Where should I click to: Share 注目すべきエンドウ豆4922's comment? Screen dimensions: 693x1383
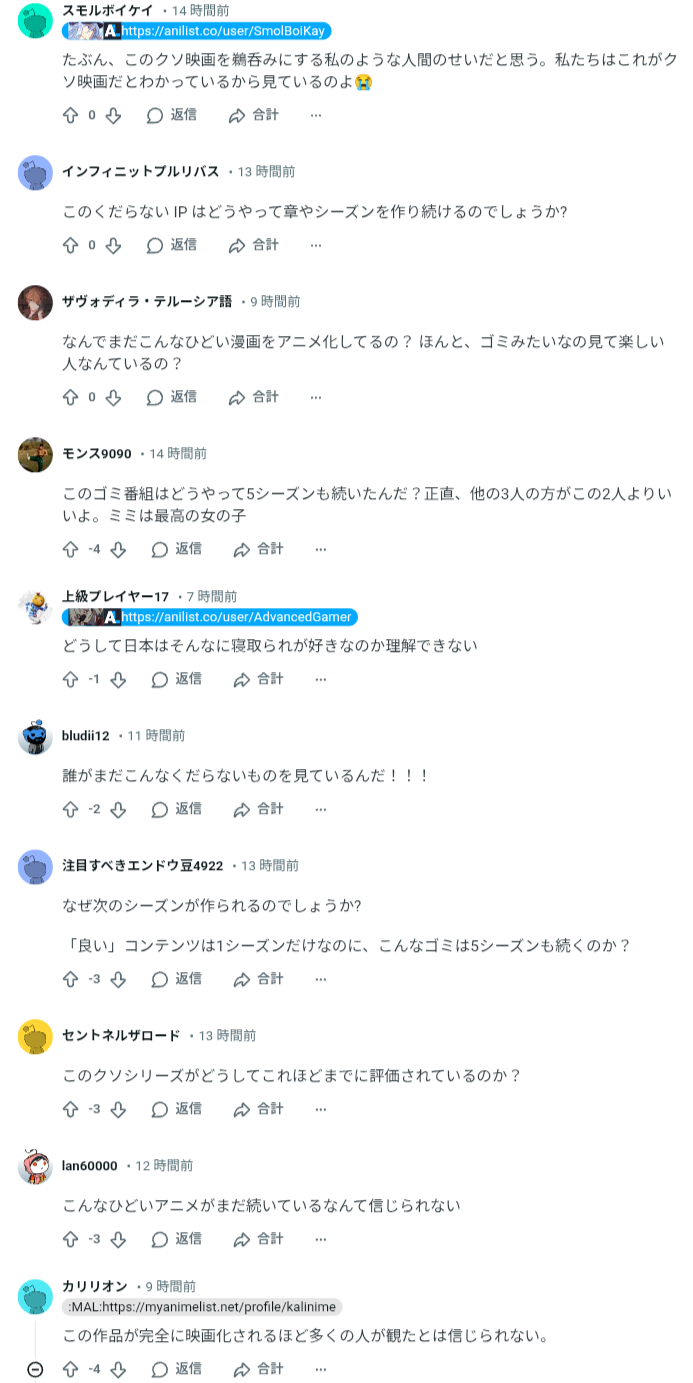[259, 979]
